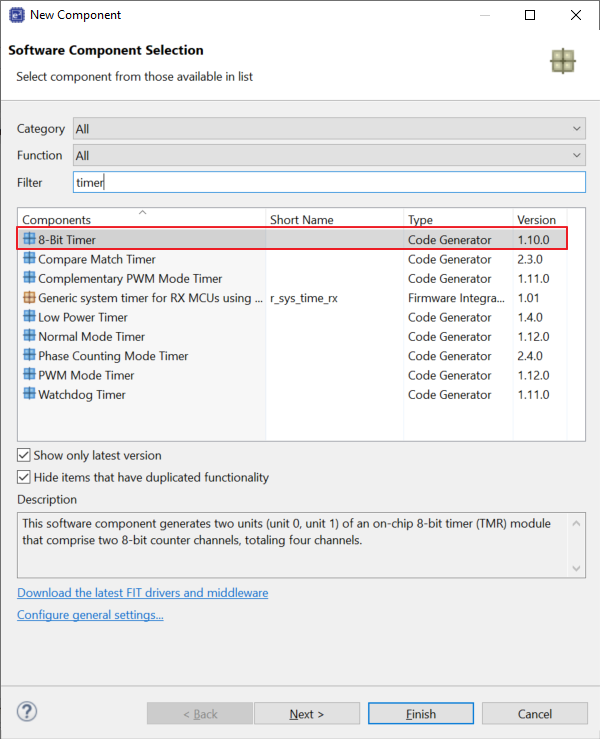The image size is (600, 739).
Task: Click the Phase Counting Mode Timer icon
Action: point(29,356)
